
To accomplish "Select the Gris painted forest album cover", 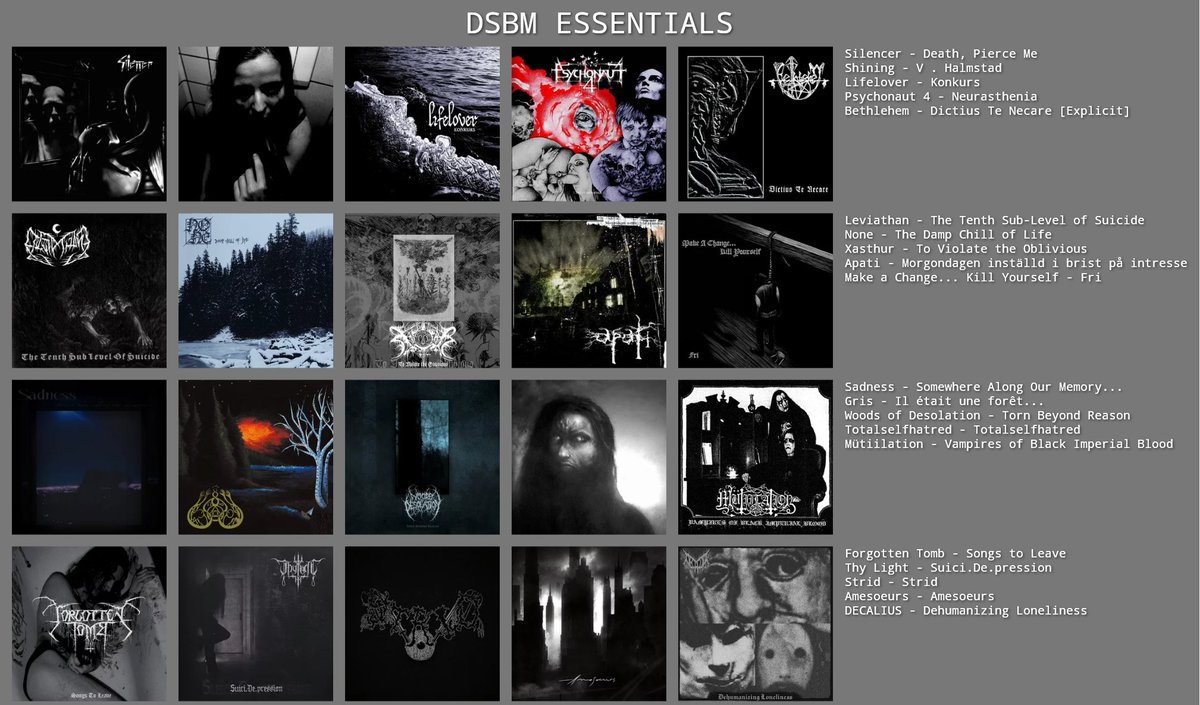I will click(256, 457).
